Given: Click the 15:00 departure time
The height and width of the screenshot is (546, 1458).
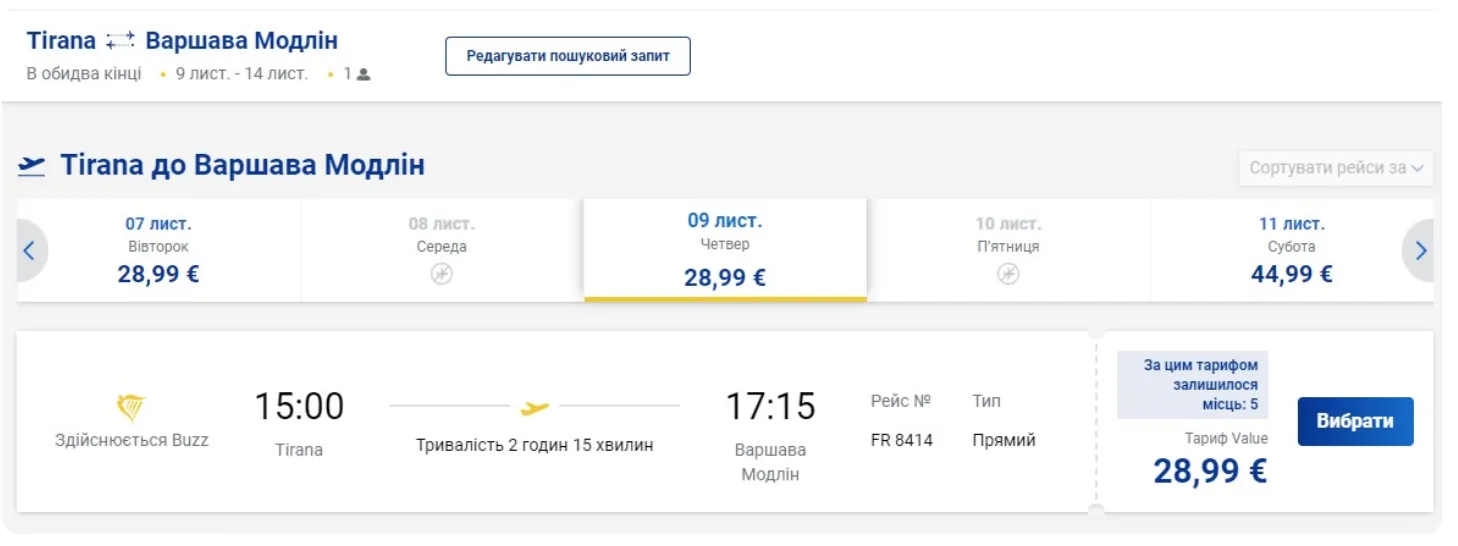Looking at the screenshot, I should pyautogui.click(x=299, y=407).
